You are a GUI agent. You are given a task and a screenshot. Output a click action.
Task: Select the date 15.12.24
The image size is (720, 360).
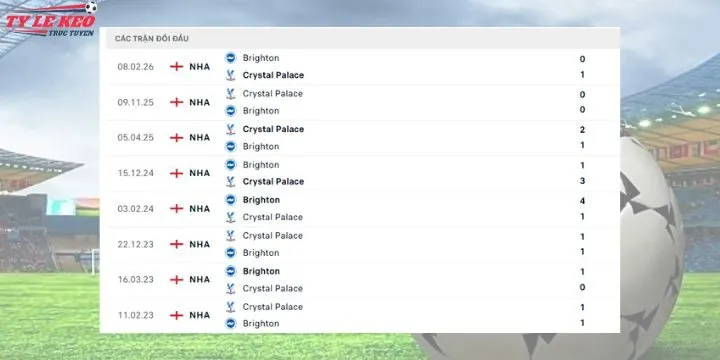[x=135, y=173]
